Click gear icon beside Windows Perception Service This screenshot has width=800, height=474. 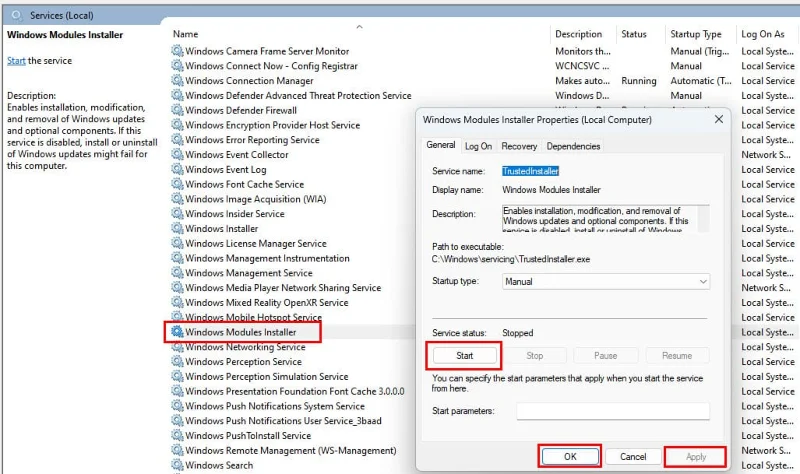(177, 362)
